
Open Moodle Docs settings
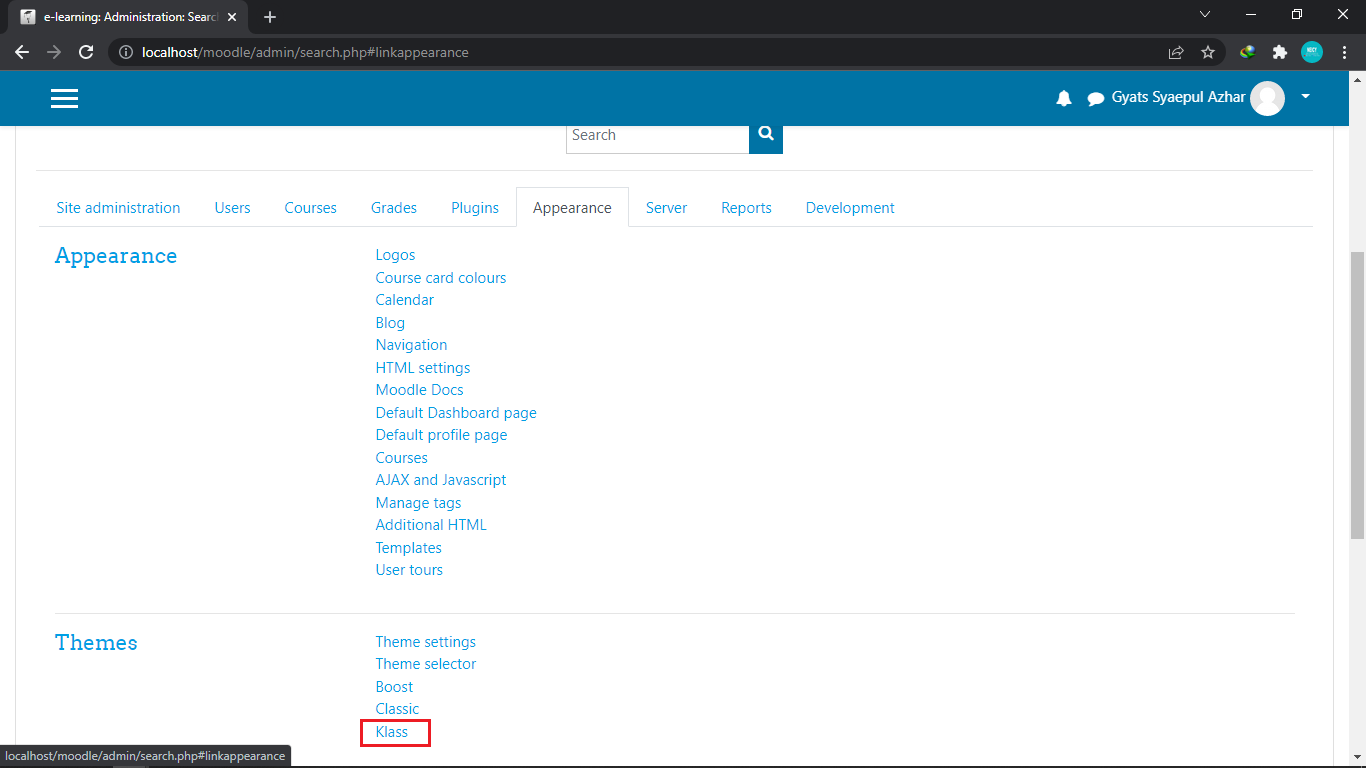pos(420,390)
